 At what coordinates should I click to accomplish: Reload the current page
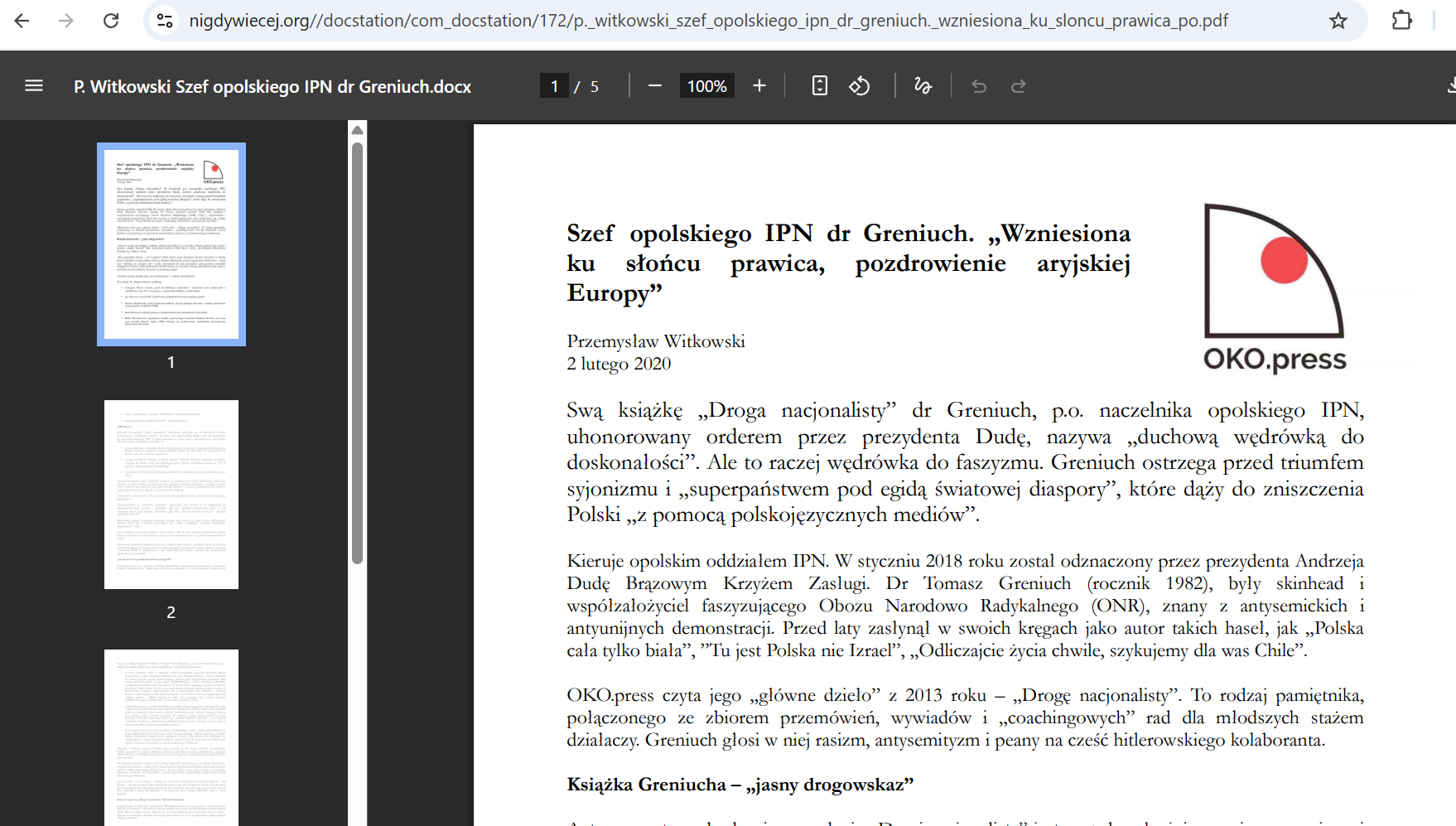tap(111, 21)
